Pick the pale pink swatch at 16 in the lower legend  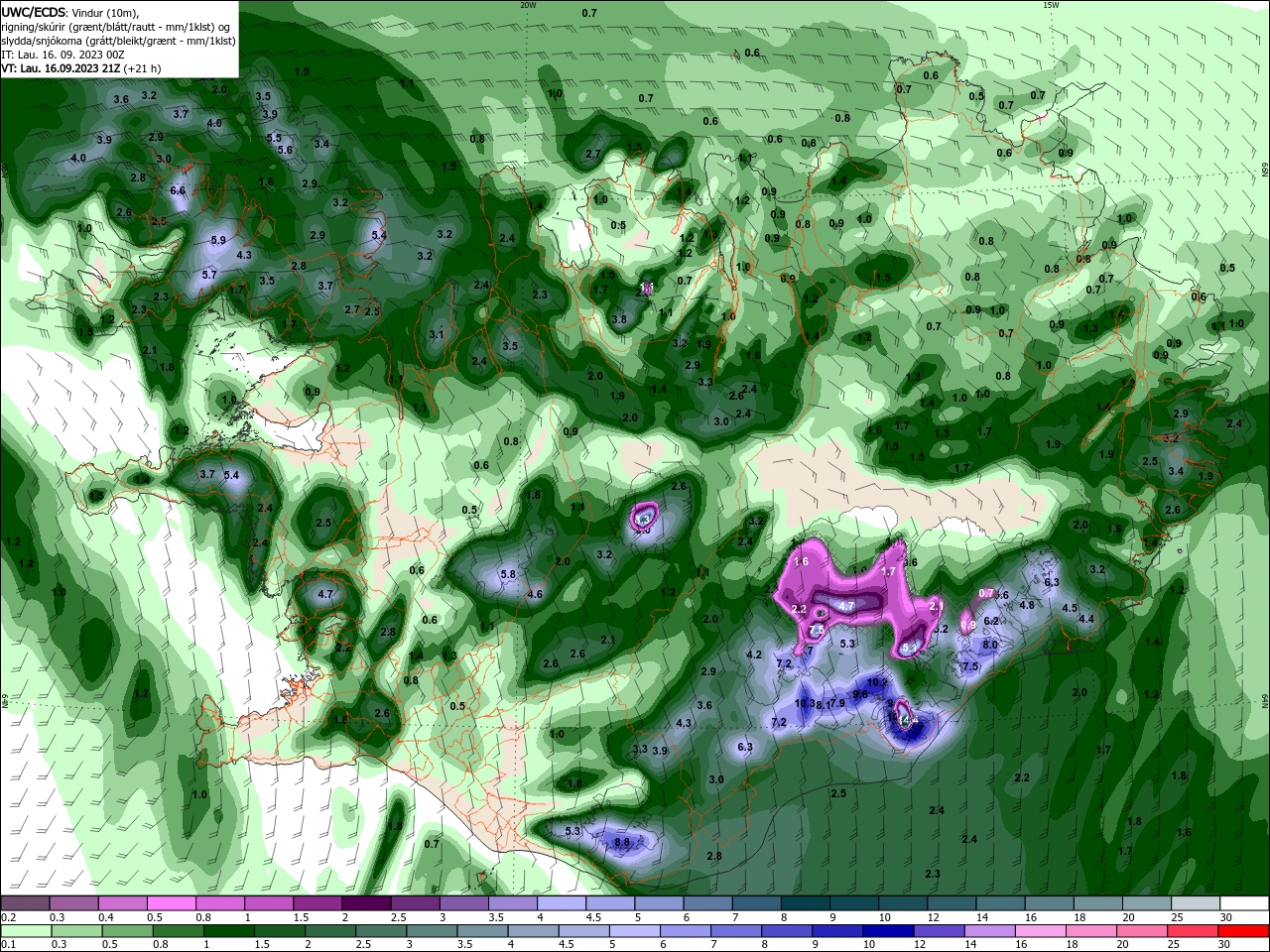[1041, 930]
